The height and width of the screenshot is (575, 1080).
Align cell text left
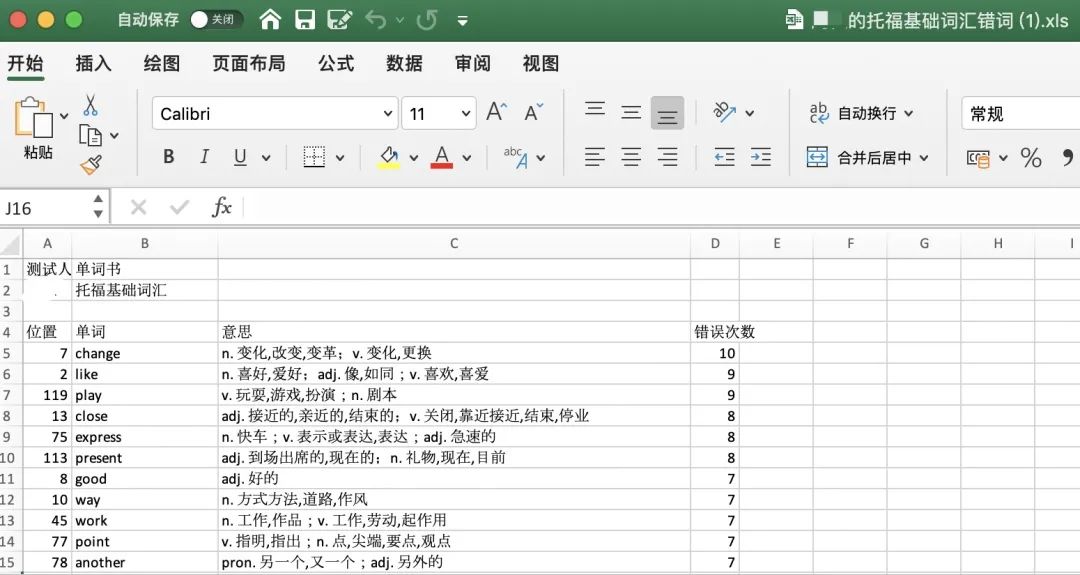595,157
